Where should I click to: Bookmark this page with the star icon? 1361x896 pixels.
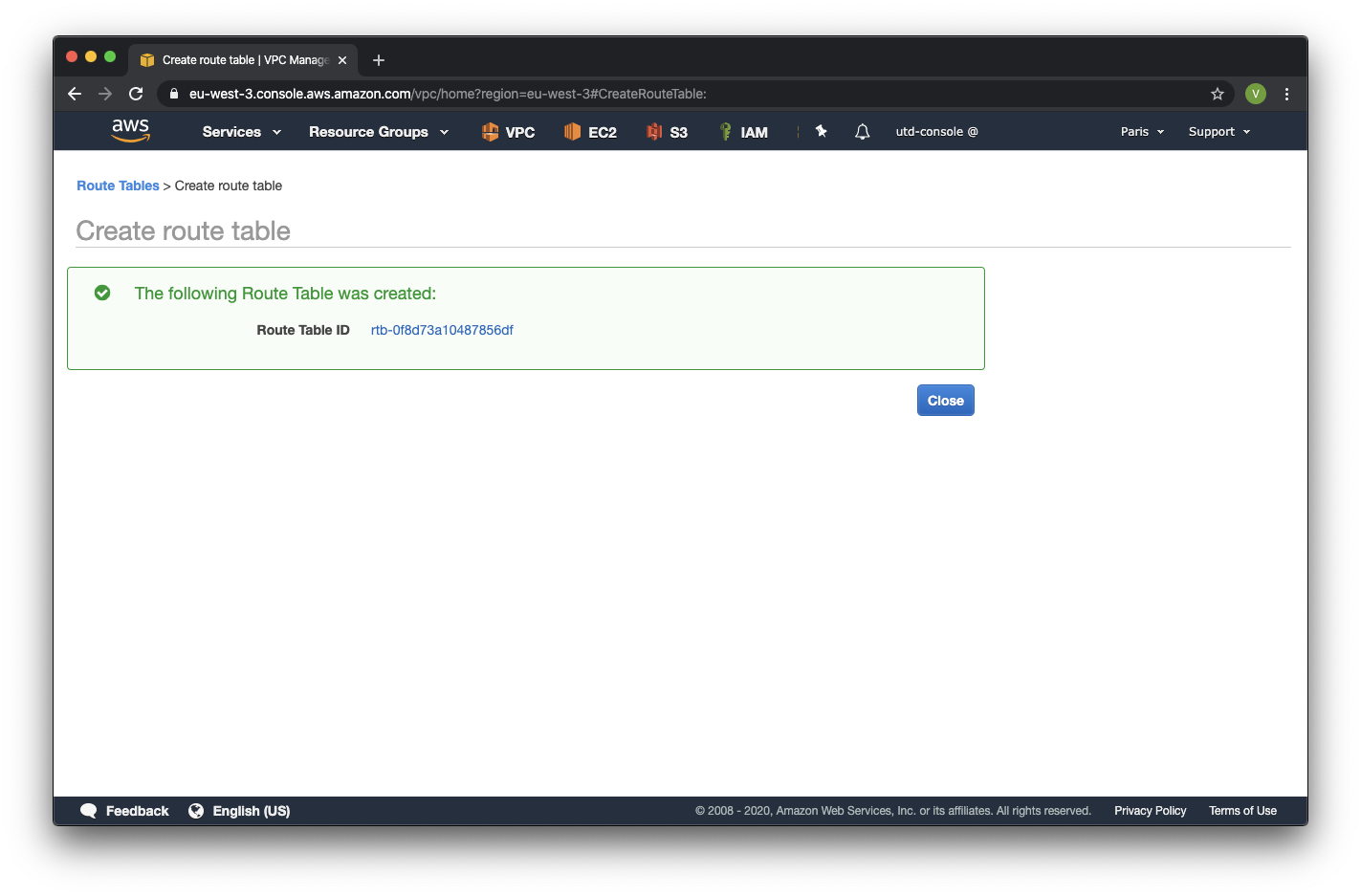(x=1218, y=94)
